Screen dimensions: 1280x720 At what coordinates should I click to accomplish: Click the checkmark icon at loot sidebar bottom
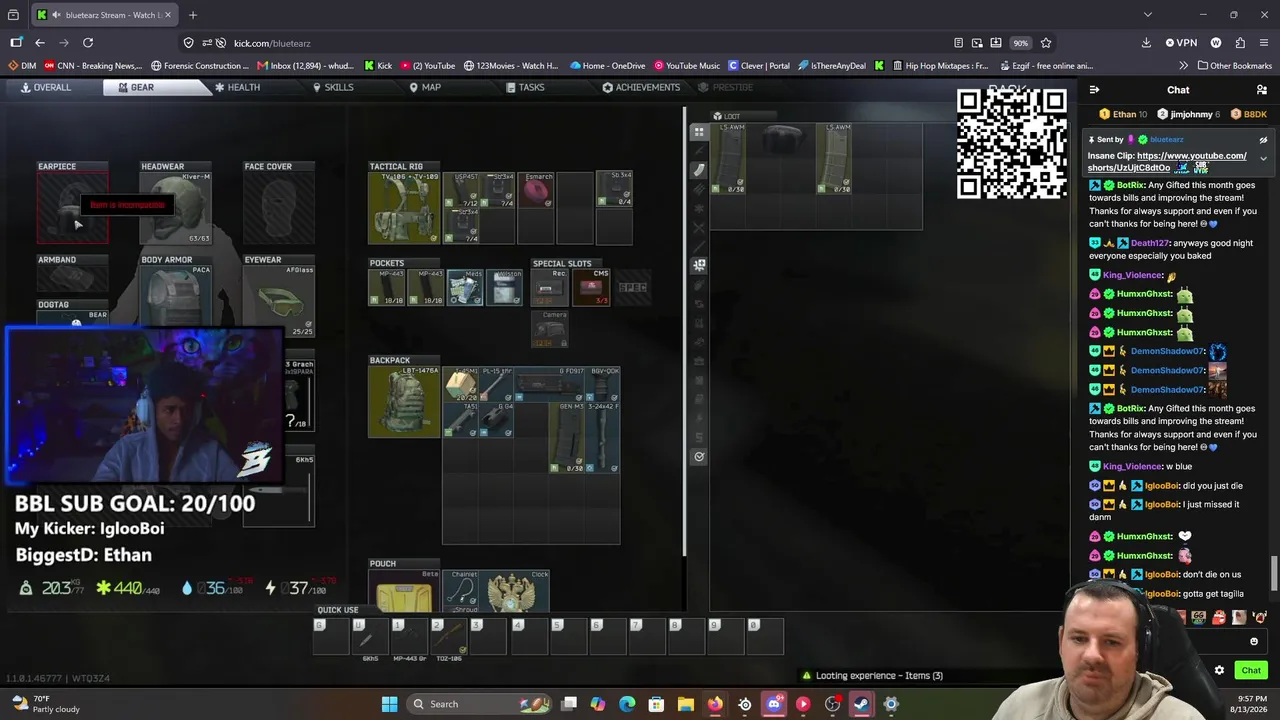pos(699,456)
